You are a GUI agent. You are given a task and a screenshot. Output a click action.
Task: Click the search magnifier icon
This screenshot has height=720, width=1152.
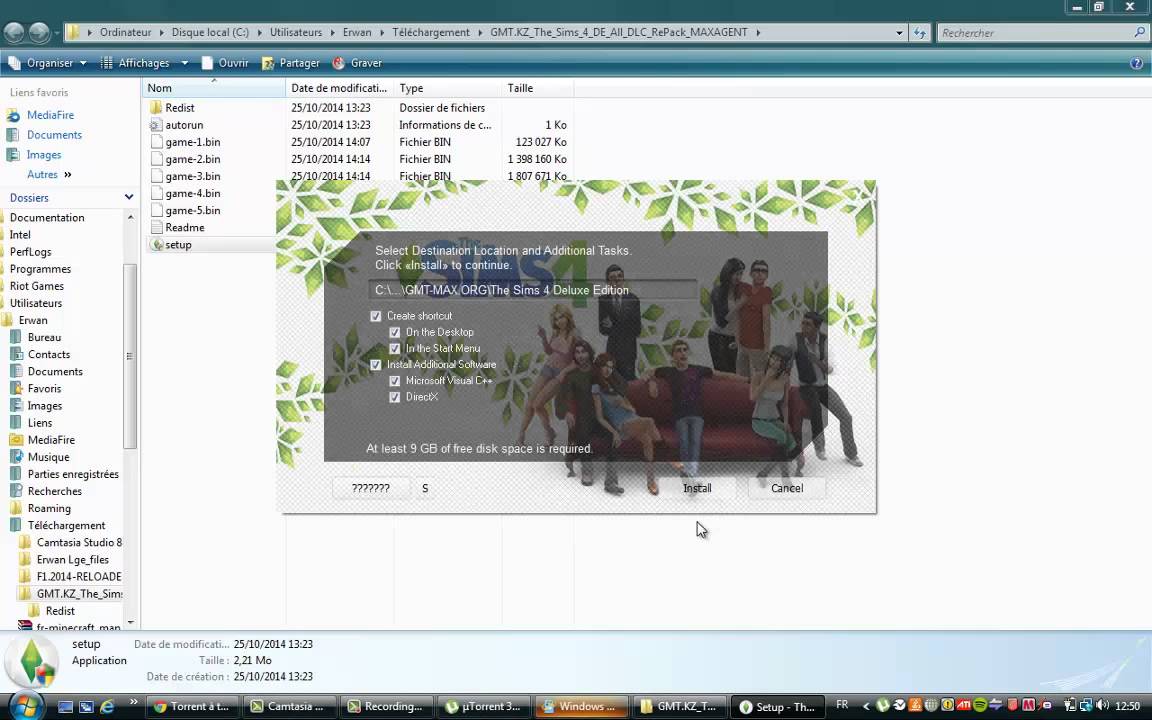coord(1140,32)
